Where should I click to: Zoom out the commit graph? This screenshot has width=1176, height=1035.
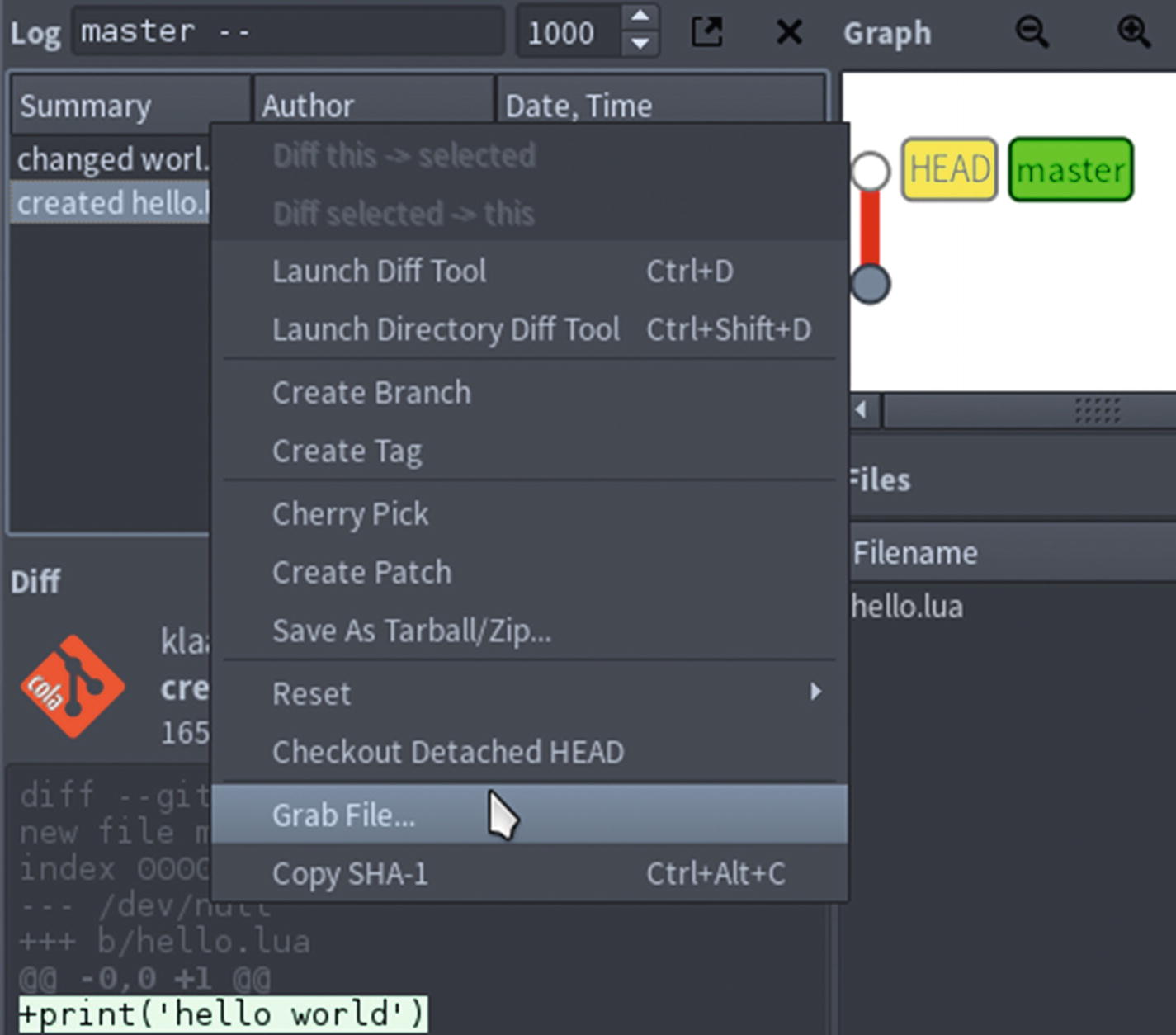1032,32
